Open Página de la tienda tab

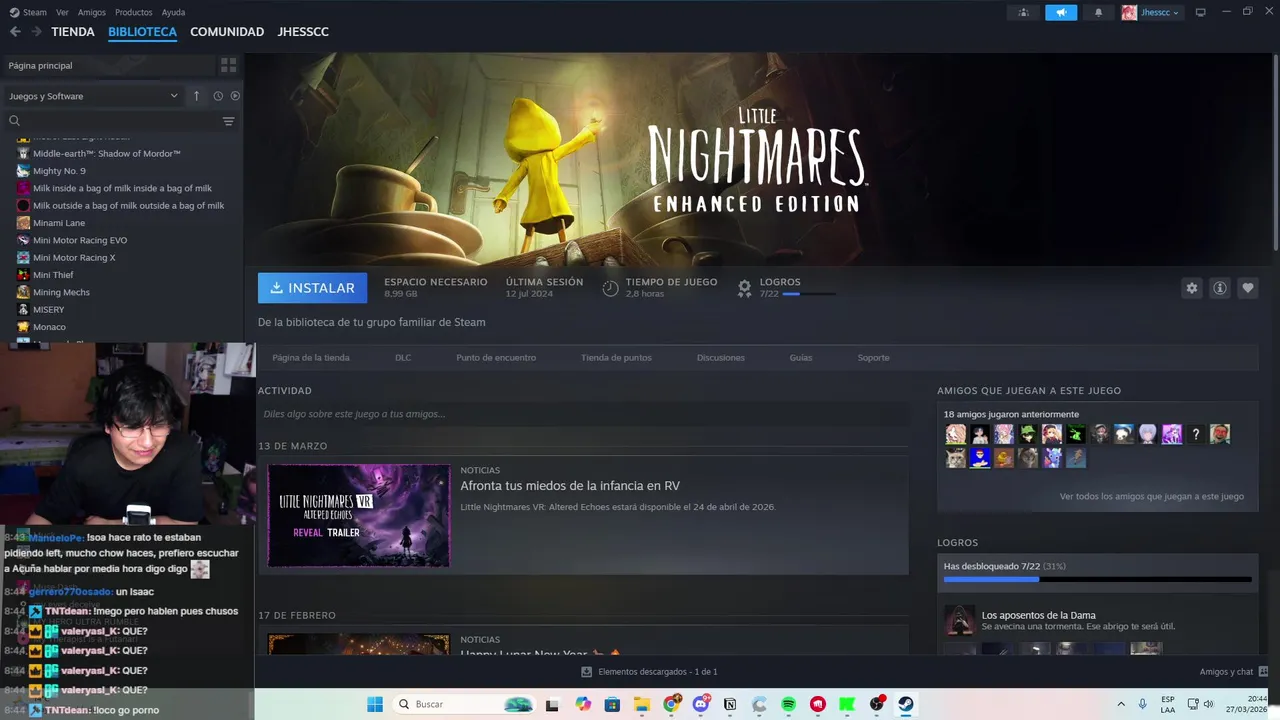(x=311, y=357)
